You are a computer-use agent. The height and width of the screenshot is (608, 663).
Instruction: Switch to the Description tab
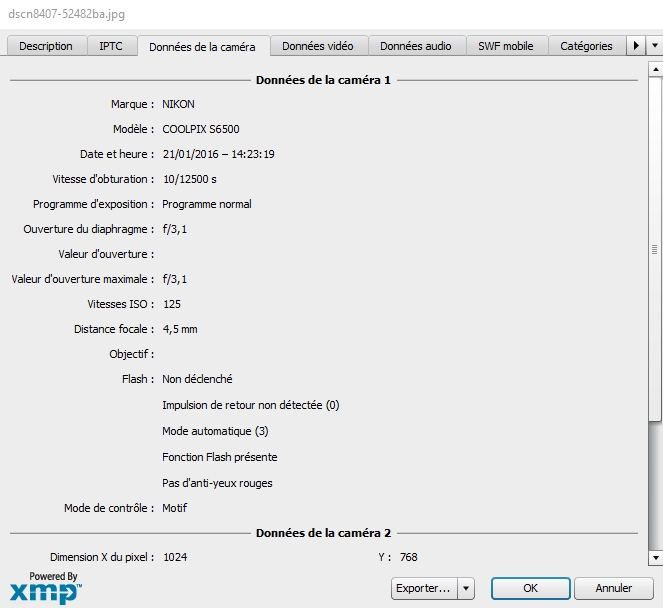[x=46, y=46]
